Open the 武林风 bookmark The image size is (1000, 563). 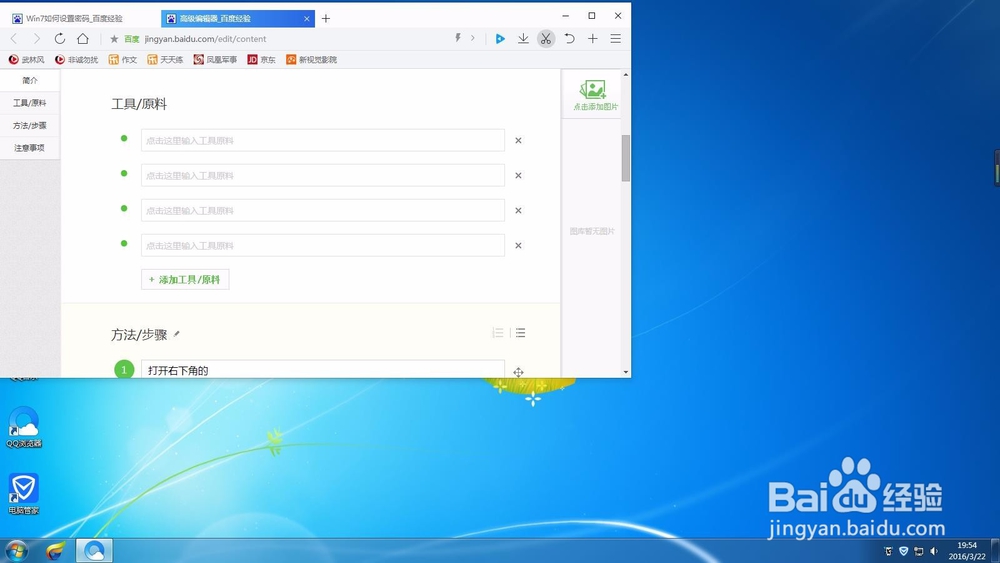point(27,59)
